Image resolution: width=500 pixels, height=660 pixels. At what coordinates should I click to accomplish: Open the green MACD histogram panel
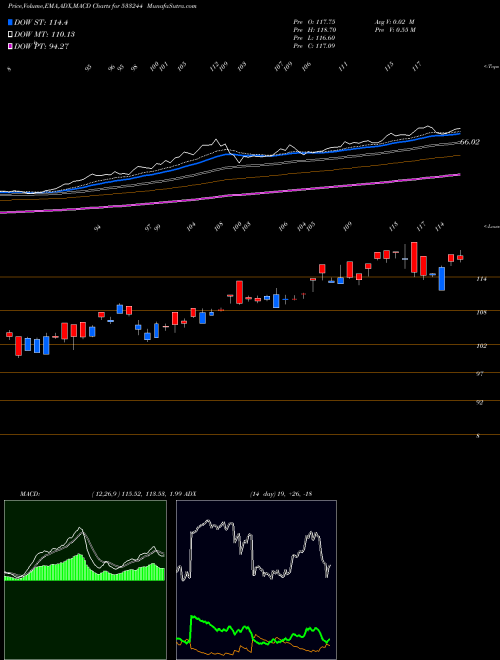click(85, 580)
